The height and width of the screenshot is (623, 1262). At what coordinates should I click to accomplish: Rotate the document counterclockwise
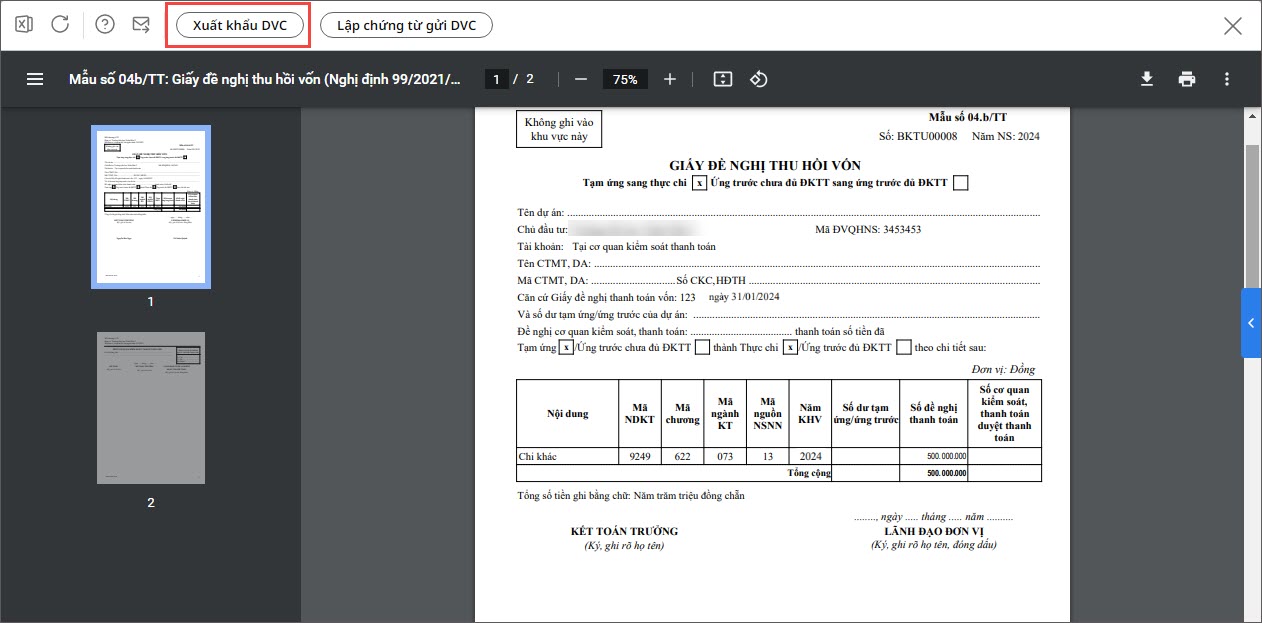click(x=759, y=79)
